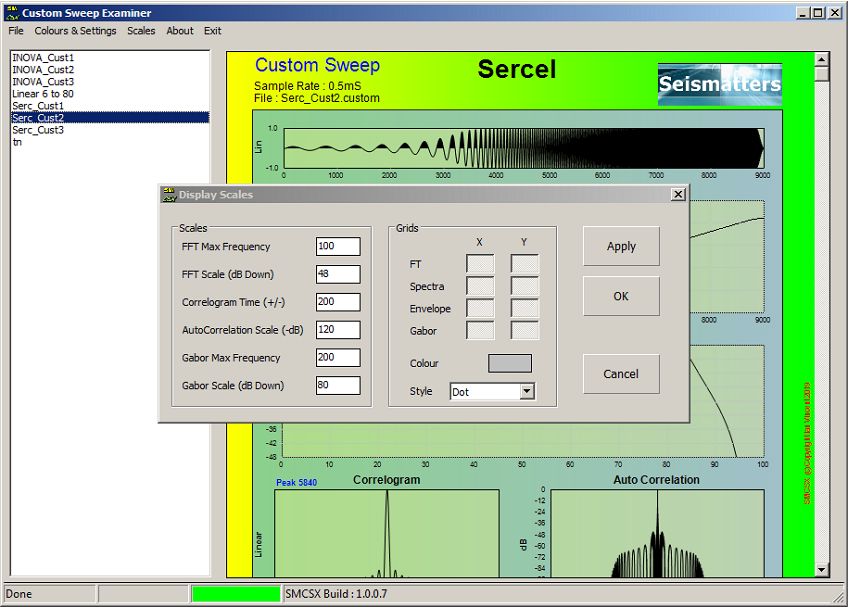Toggle the Envelope grid Y checkbox

click(x=525, y=308)
